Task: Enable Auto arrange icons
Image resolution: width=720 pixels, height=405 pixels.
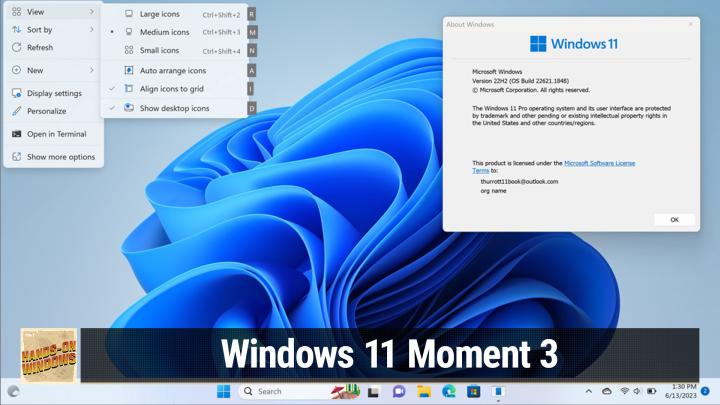Action: [x=174, y=71]
